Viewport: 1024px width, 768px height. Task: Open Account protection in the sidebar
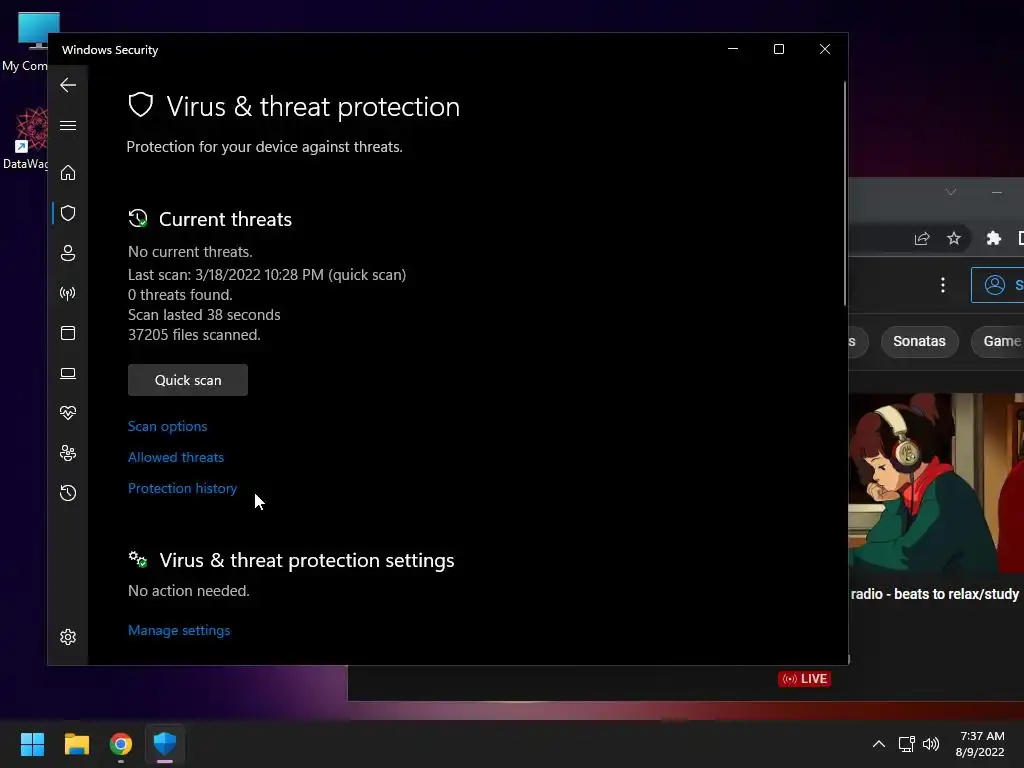click(68, 253)
